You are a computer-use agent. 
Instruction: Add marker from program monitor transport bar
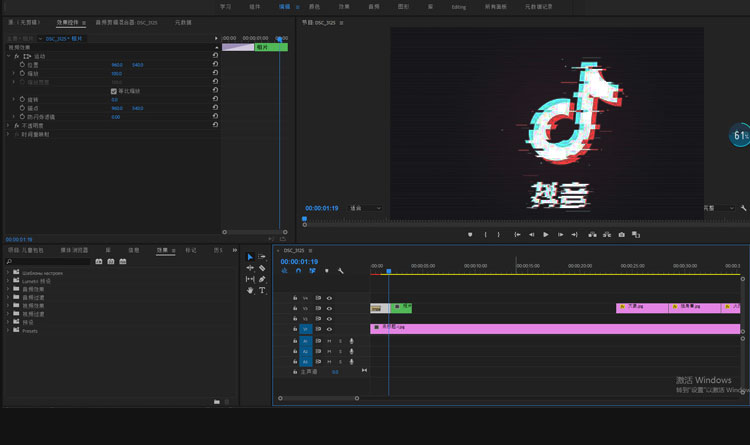[x=470, y=234]
